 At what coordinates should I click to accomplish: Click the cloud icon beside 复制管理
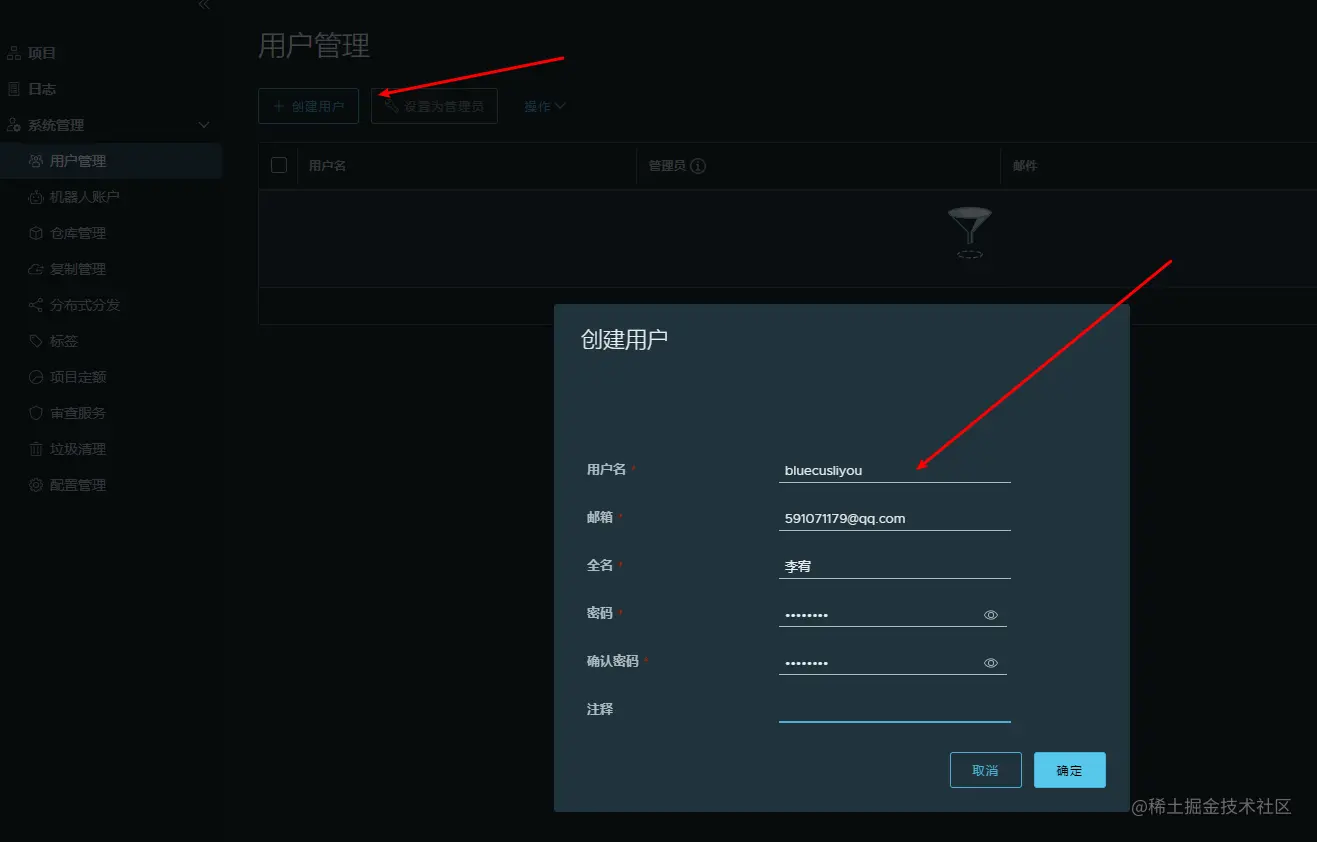[36, 269]
